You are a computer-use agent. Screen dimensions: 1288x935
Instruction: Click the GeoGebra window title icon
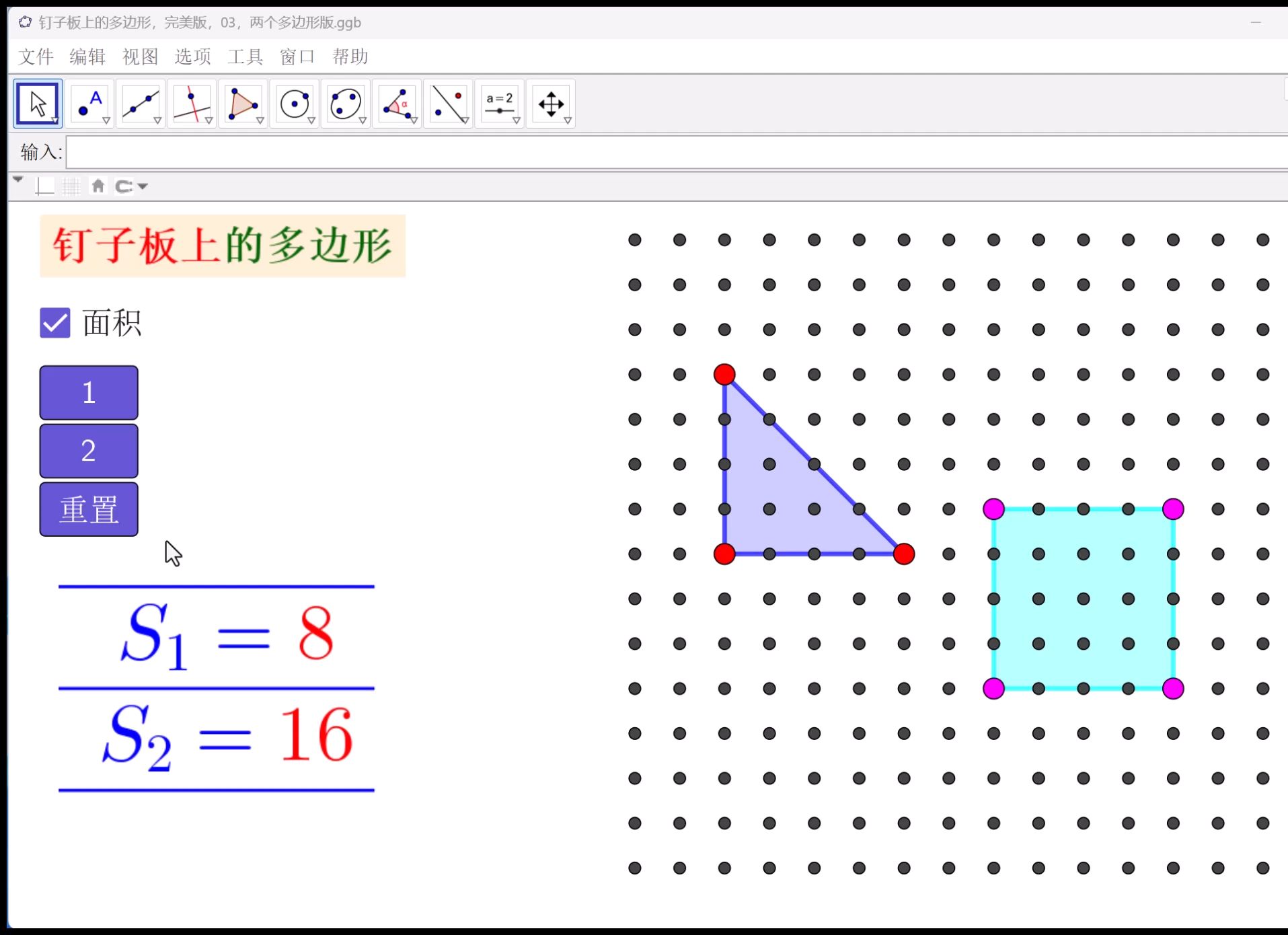pos(25,22)
